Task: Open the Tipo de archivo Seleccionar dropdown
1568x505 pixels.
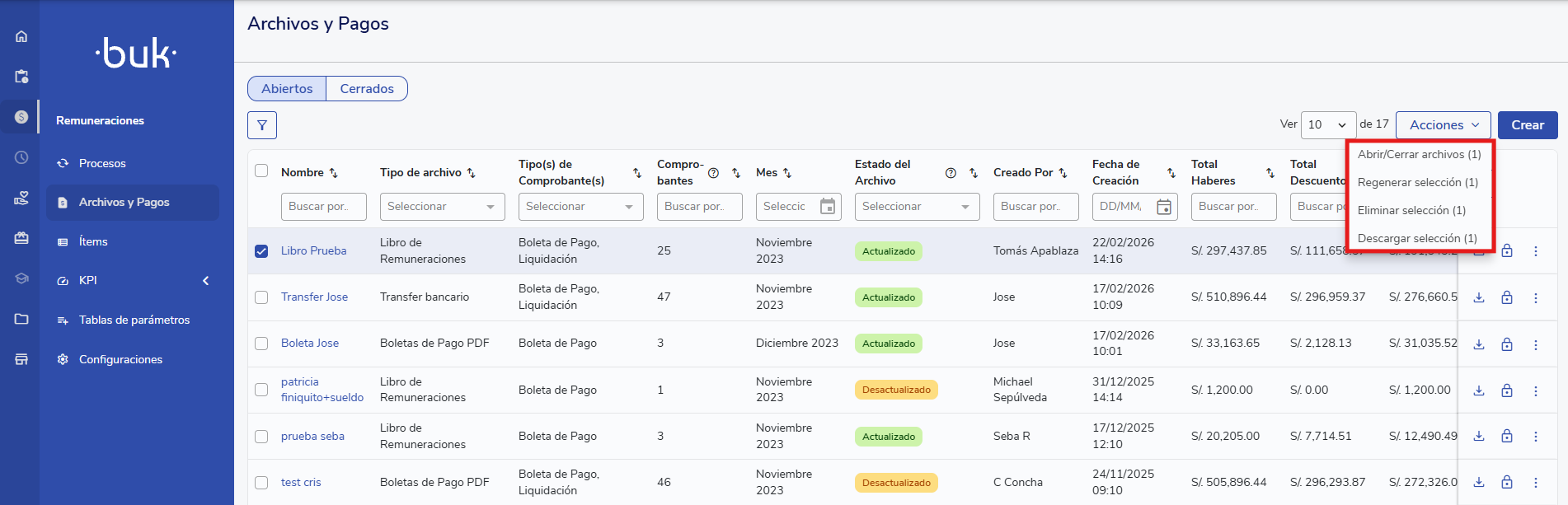Action: pyautogui.click(x=442, y=207)
